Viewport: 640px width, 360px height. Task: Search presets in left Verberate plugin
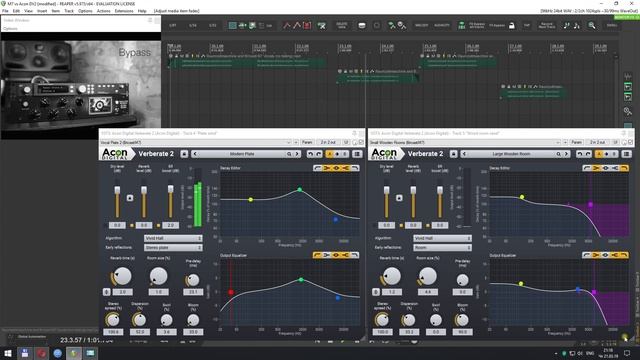(289, 154)
